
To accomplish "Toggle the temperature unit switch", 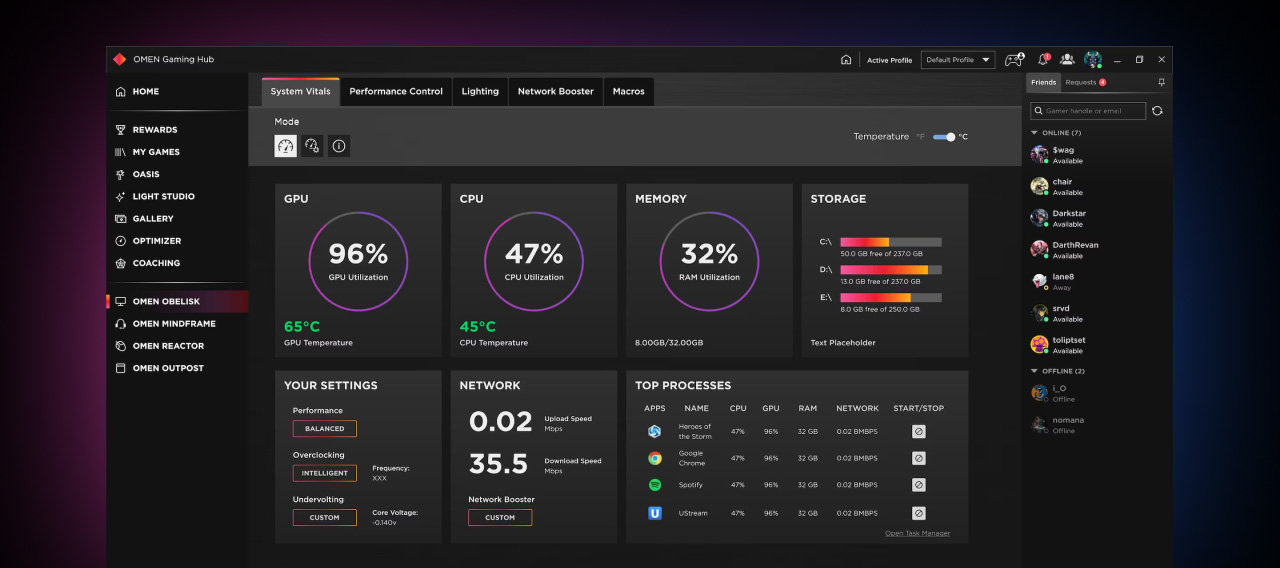I will 944,137.
